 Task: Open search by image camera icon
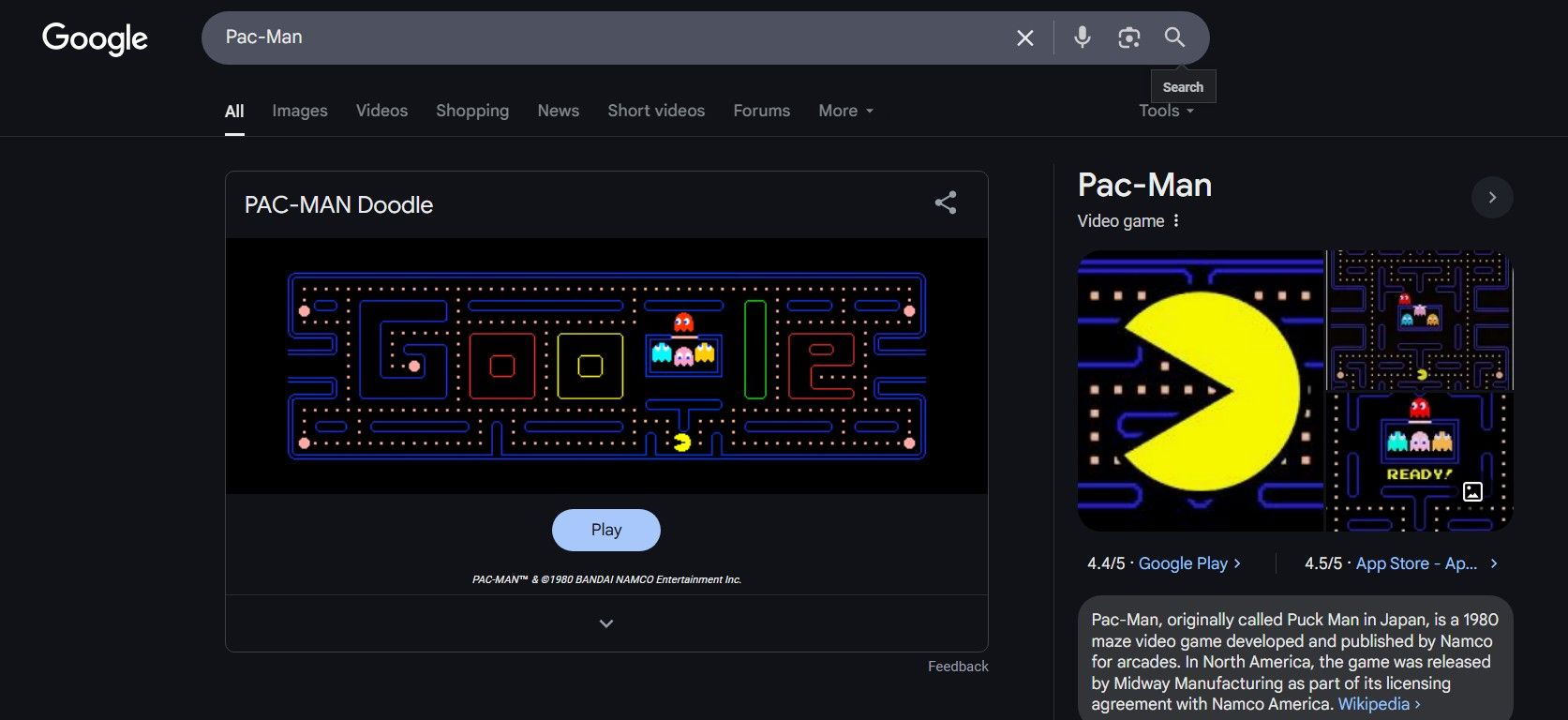[1128, 37]
